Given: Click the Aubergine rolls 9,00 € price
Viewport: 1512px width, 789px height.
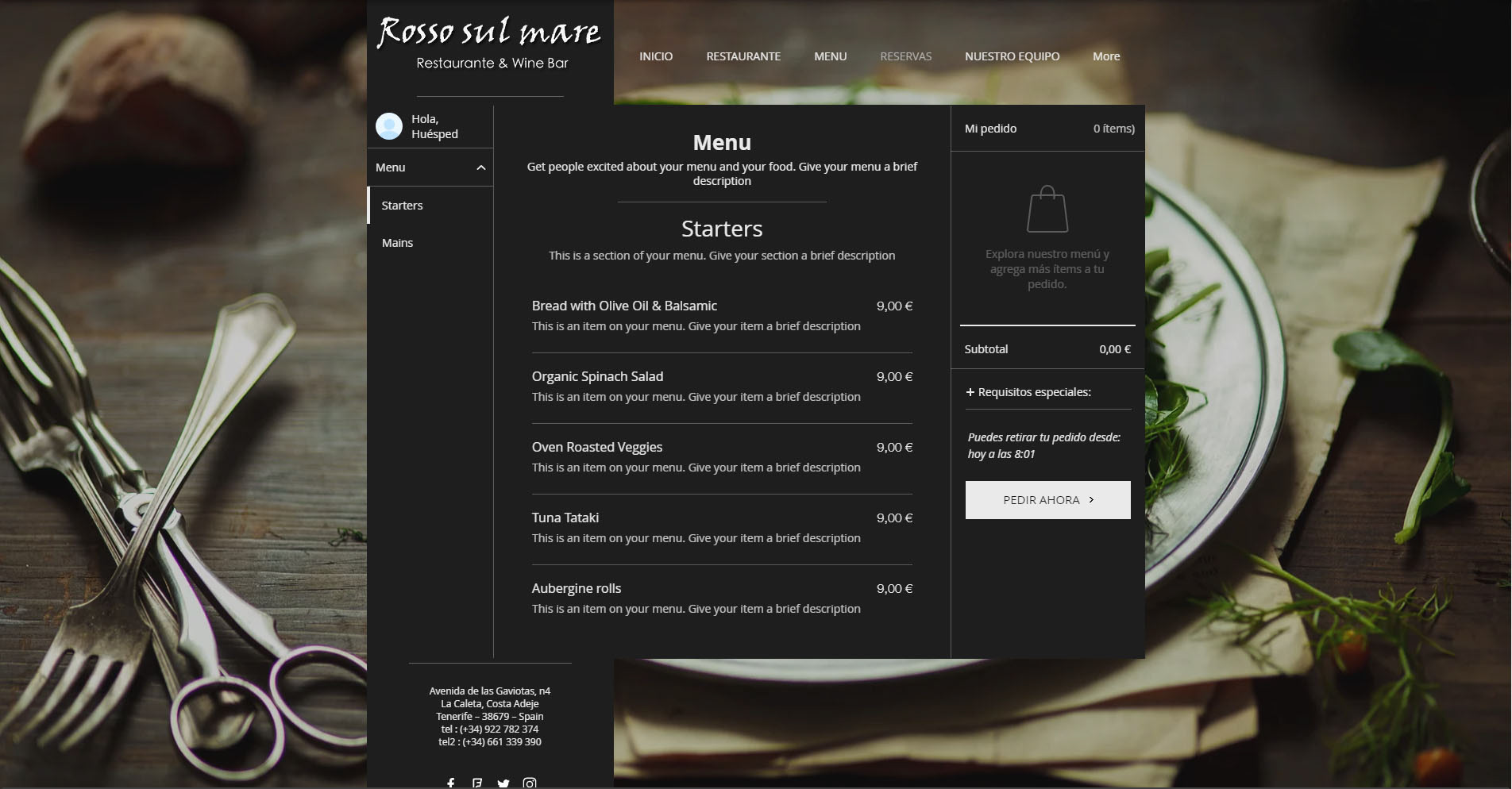Looking at the screenshot, I should click(x=894, y=589).
